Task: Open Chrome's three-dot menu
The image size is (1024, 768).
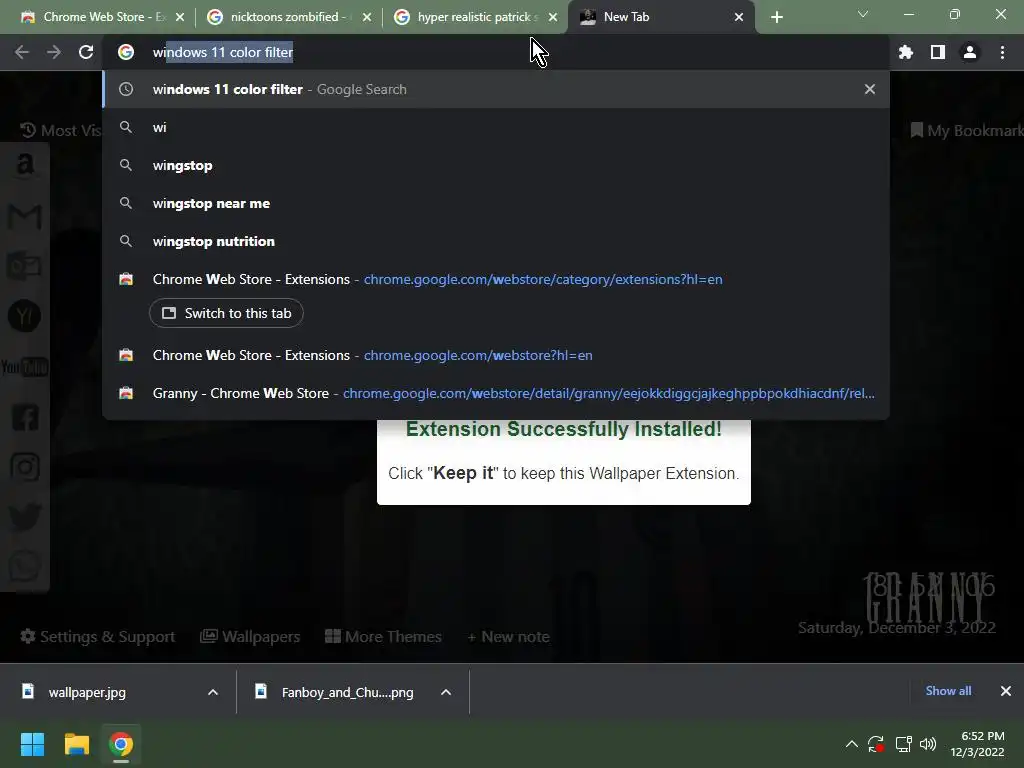Action: pos(1002,52)
